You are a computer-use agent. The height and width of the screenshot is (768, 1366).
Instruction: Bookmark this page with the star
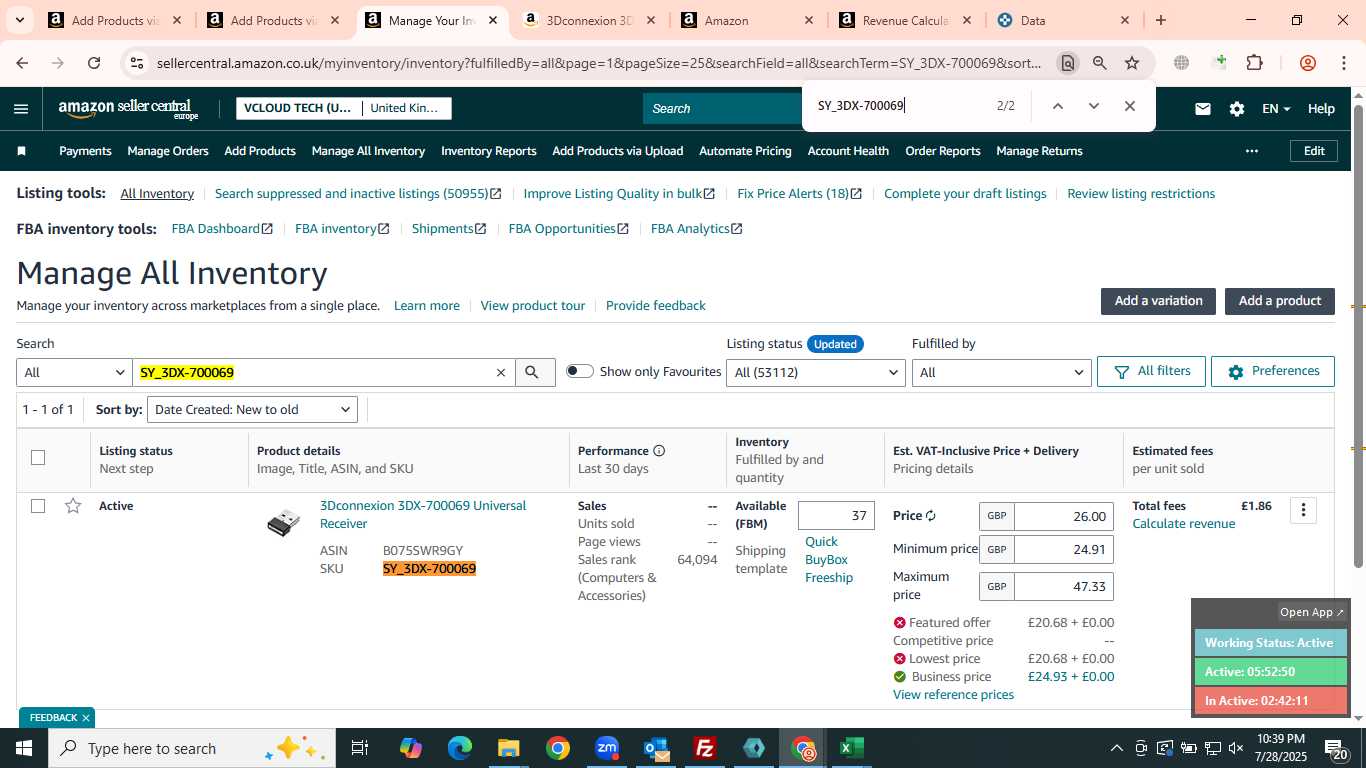coord(1132,63)
